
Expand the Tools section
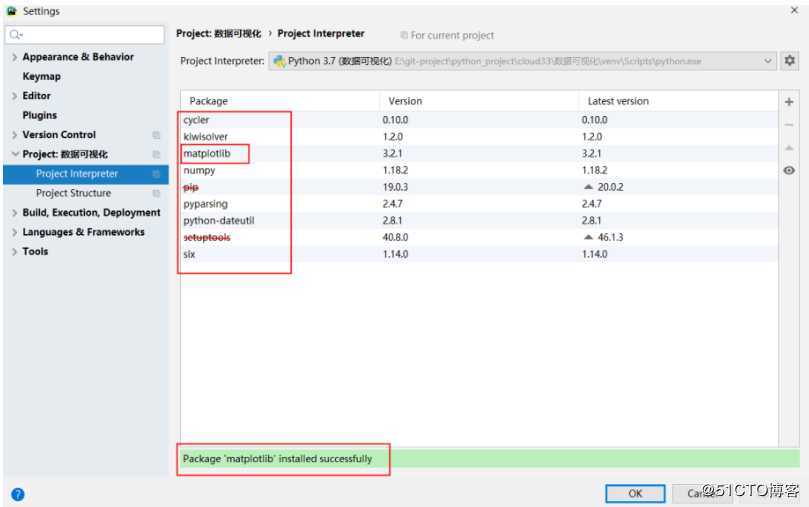coord(14,252)
